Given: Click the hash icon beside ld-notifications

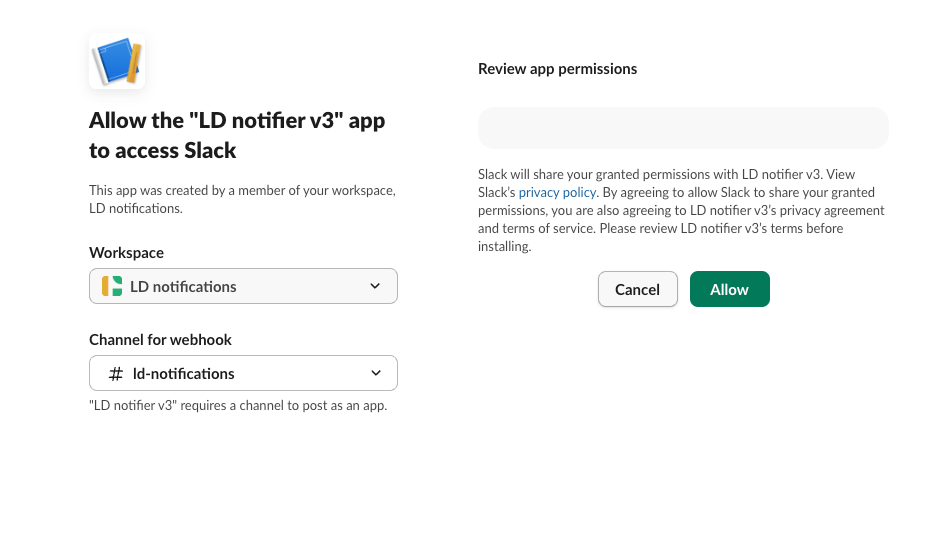Looking at the screenshot, I should [115, 374].
